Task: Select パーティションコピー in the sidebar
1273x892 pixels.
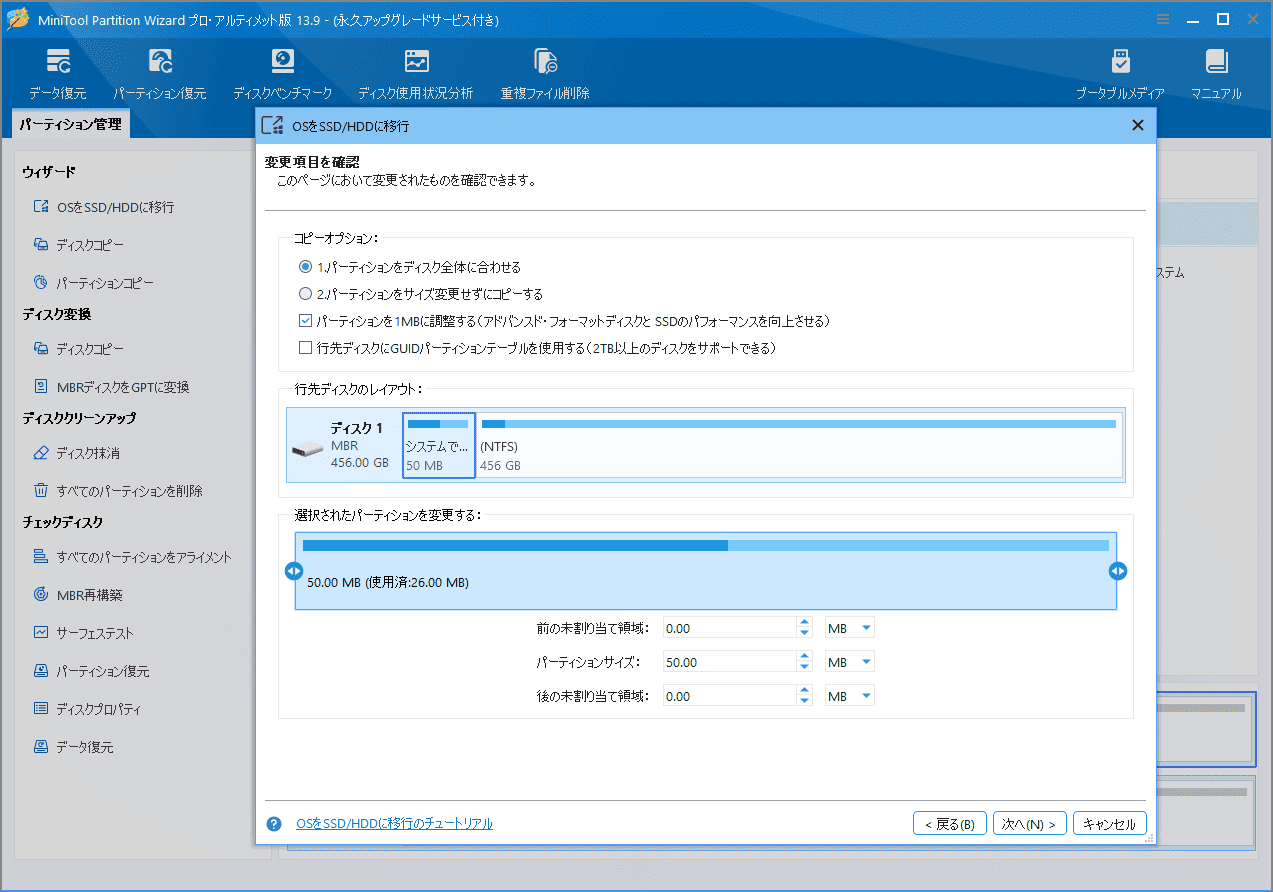Action: tap(94, 283)
